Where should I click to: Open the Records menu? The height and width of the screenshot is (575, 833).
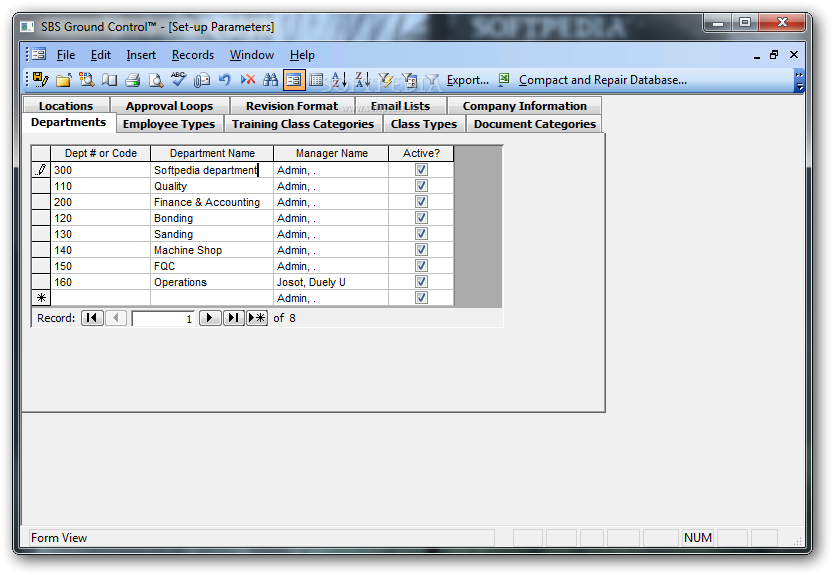pos(193,55)
